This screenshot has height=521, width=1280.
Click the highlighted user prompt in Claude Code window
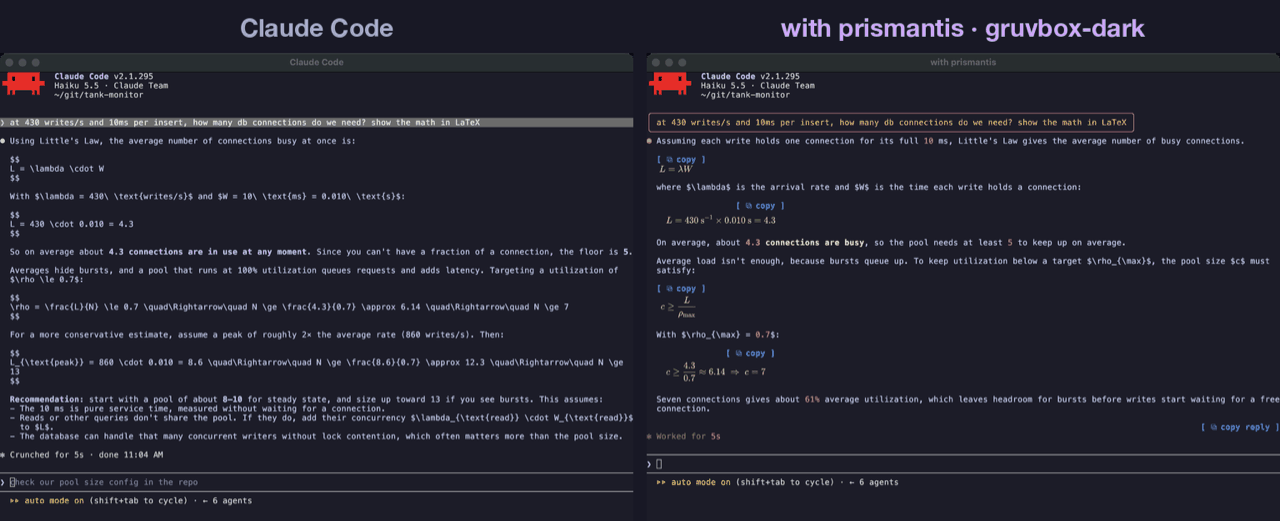click(x=316, y=122)
